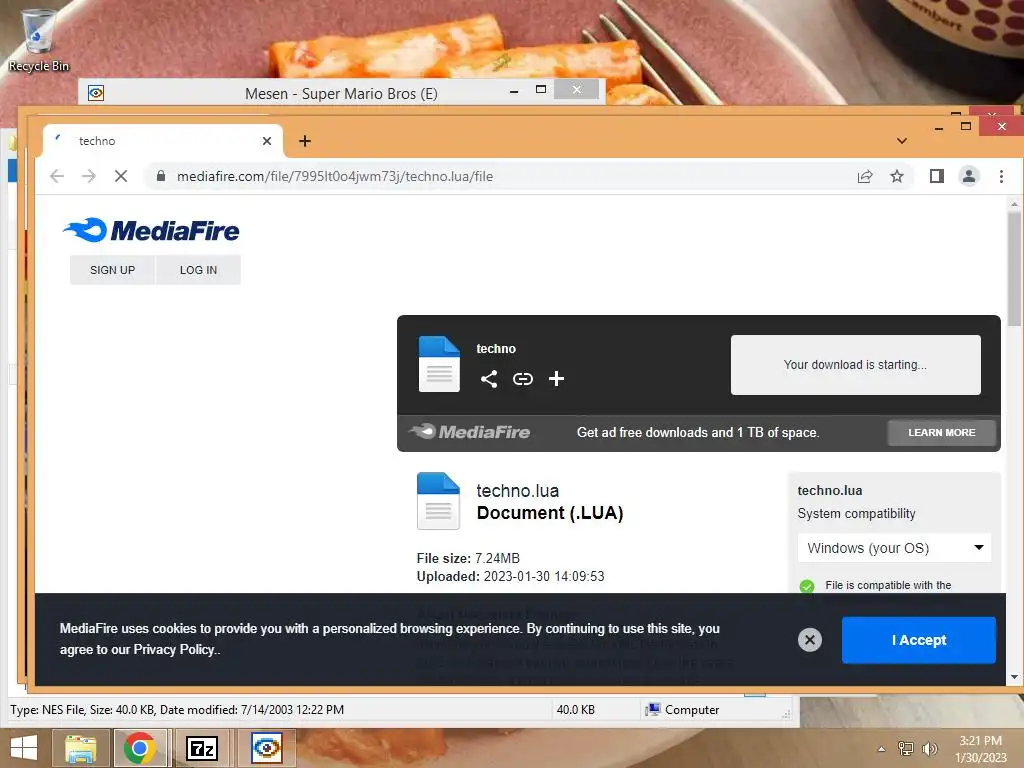
Task: Open 7-Zip from the taskbar
Action: point(202,748)
